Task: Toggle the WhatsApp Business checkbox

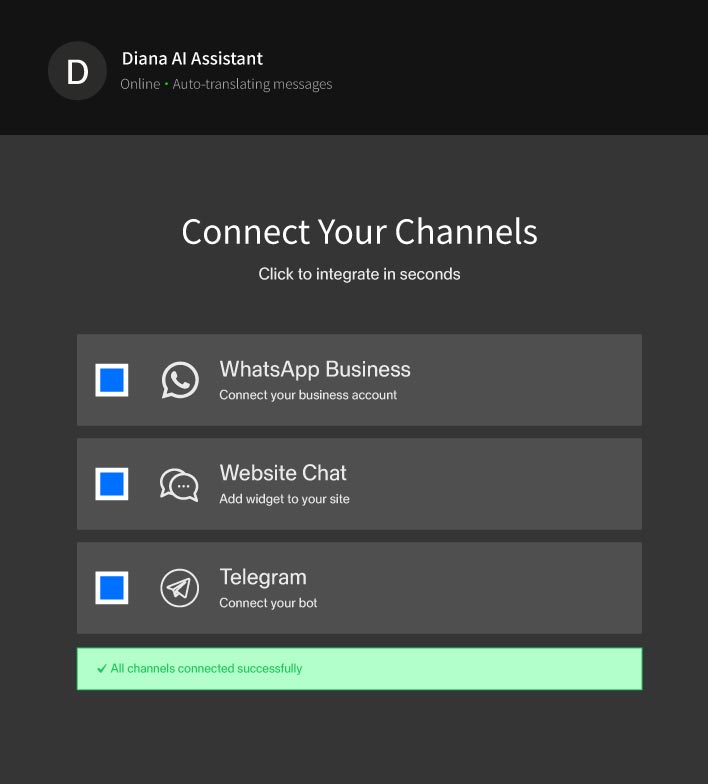Action: tap(112, 380)
